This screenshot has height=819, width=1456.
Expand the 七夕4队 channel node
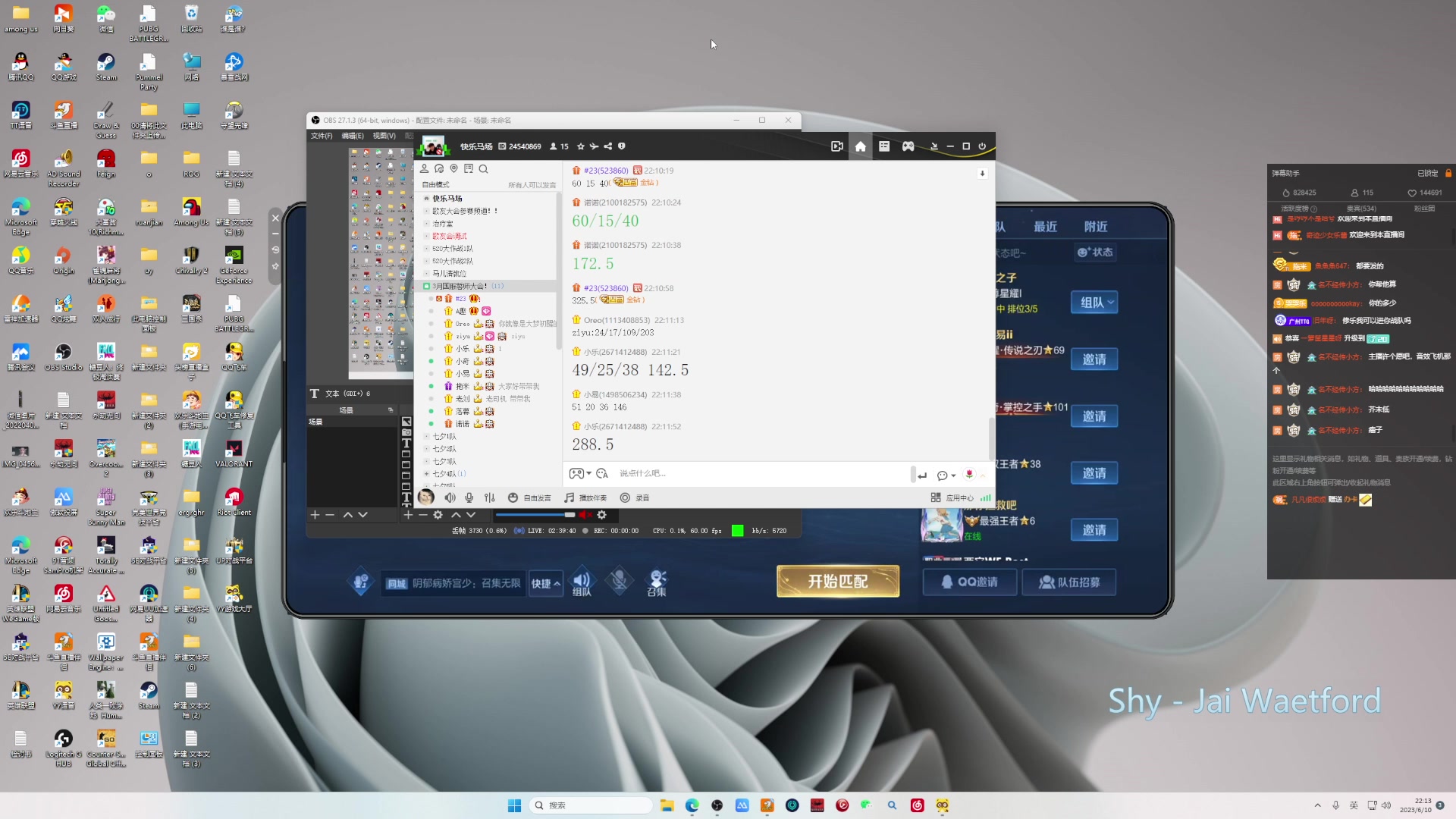[426, 474]
